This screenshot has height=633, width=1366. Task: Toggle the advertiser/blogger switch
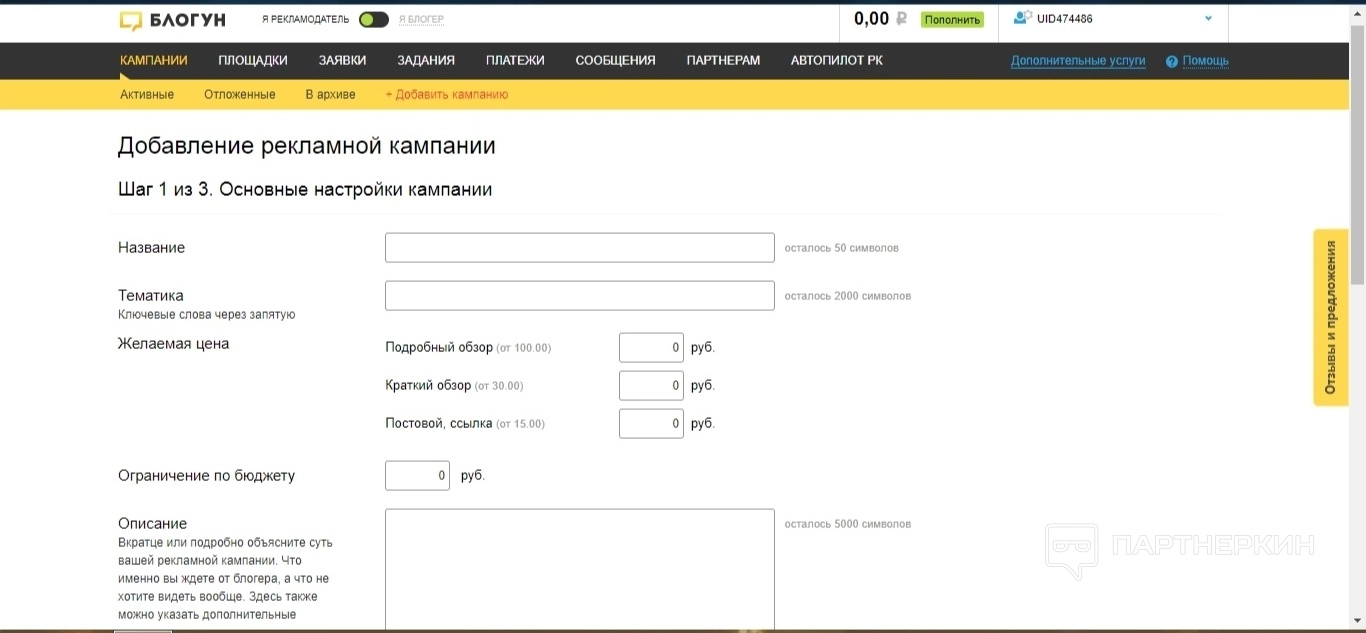374,19
